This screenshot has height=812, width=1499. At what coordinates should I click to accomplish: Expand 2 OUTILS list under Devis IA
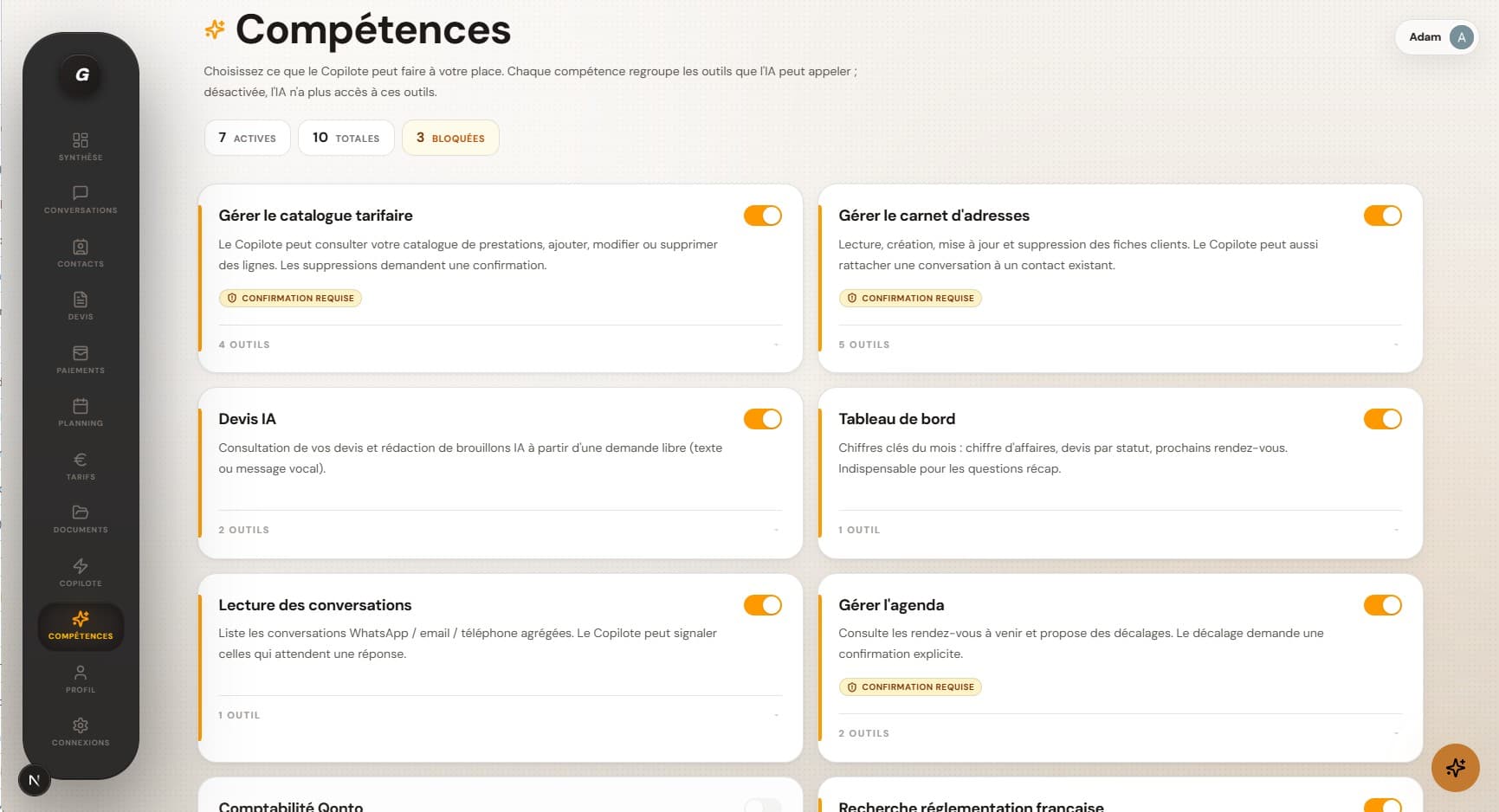500,530
